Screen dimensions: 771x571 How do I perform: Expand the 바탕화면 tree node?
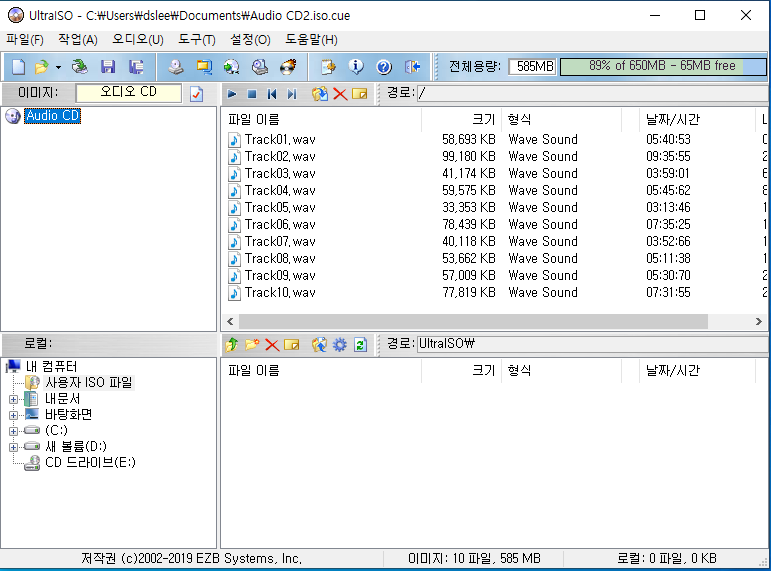[x=13, y=415]
